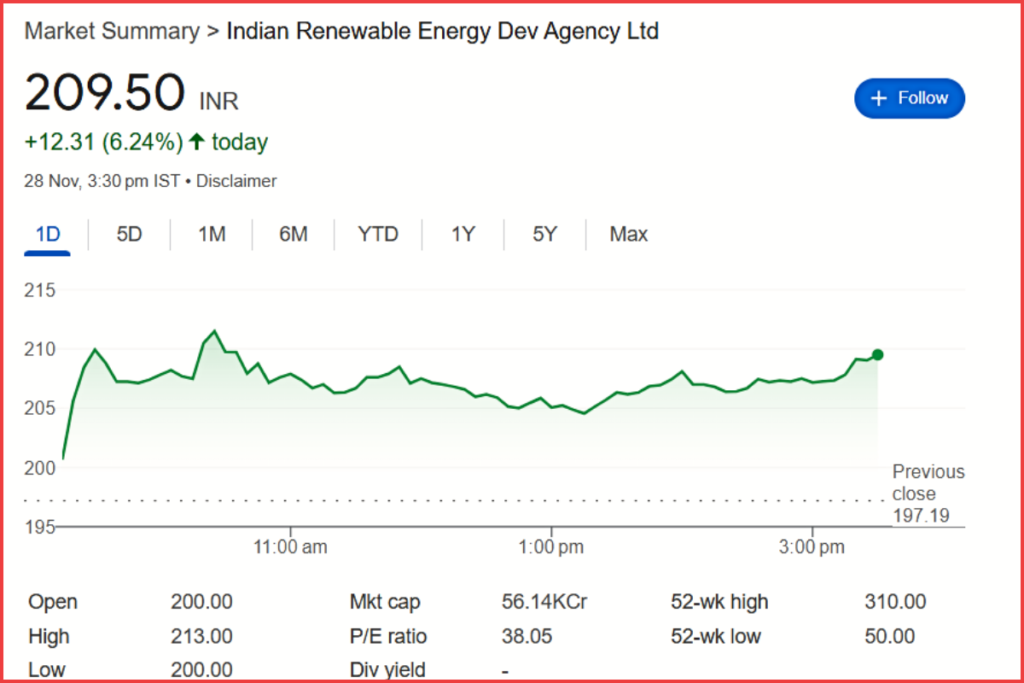Click the 210 y-axis label
1024x683 pixels.
click(40, 349)
